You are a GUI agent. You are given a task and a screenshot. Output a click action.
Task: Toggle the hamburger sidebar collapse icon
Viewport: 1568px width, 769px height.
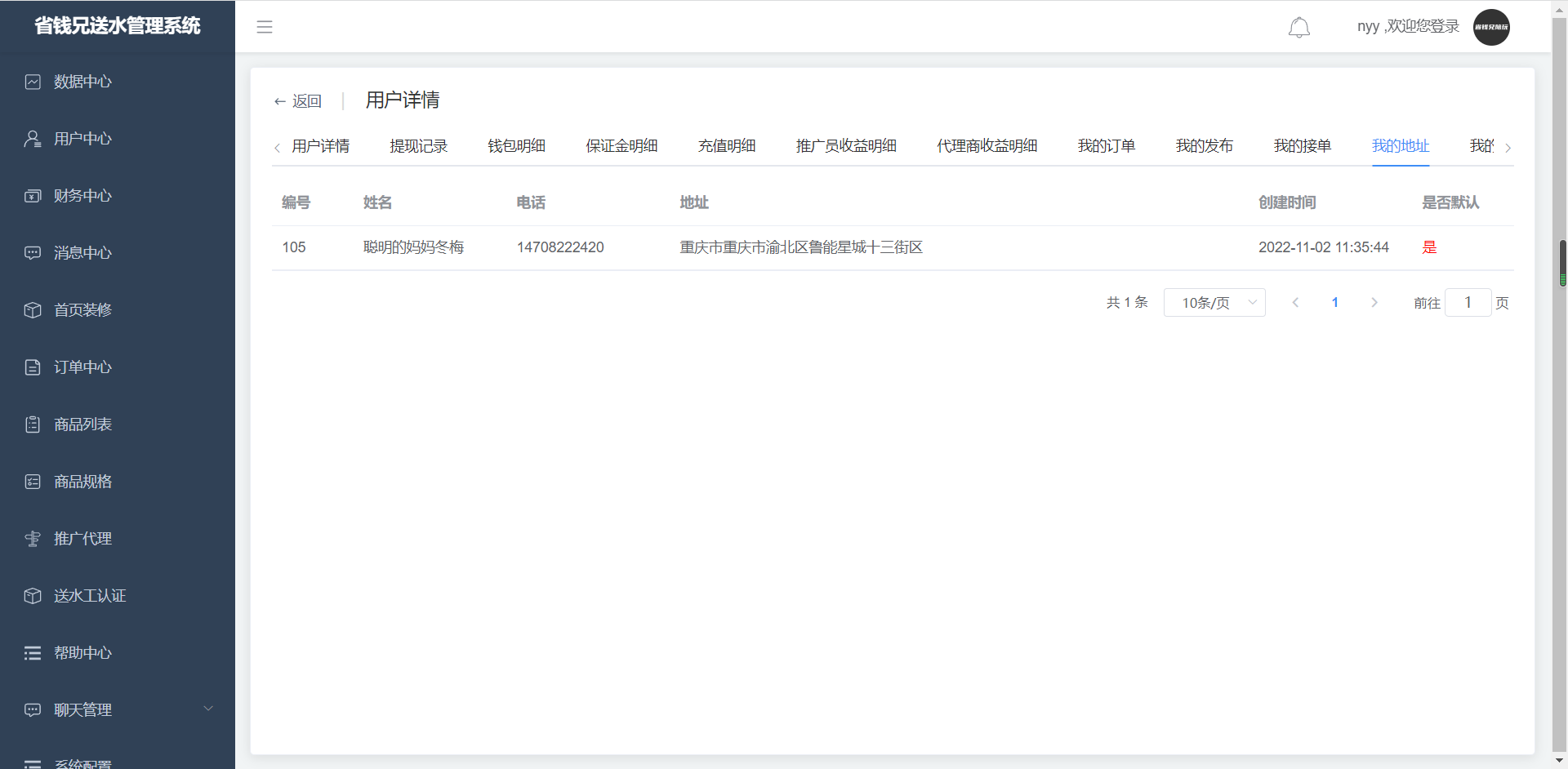tap(265, 27)
